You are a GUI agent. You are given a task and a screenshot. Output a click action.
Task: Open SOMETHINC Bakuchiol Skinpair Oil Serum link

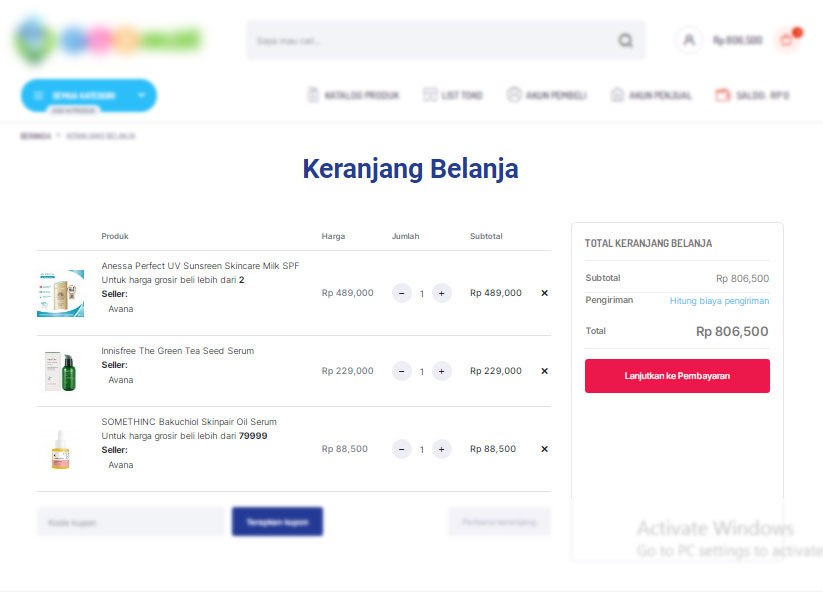click(x=189, y=422)
